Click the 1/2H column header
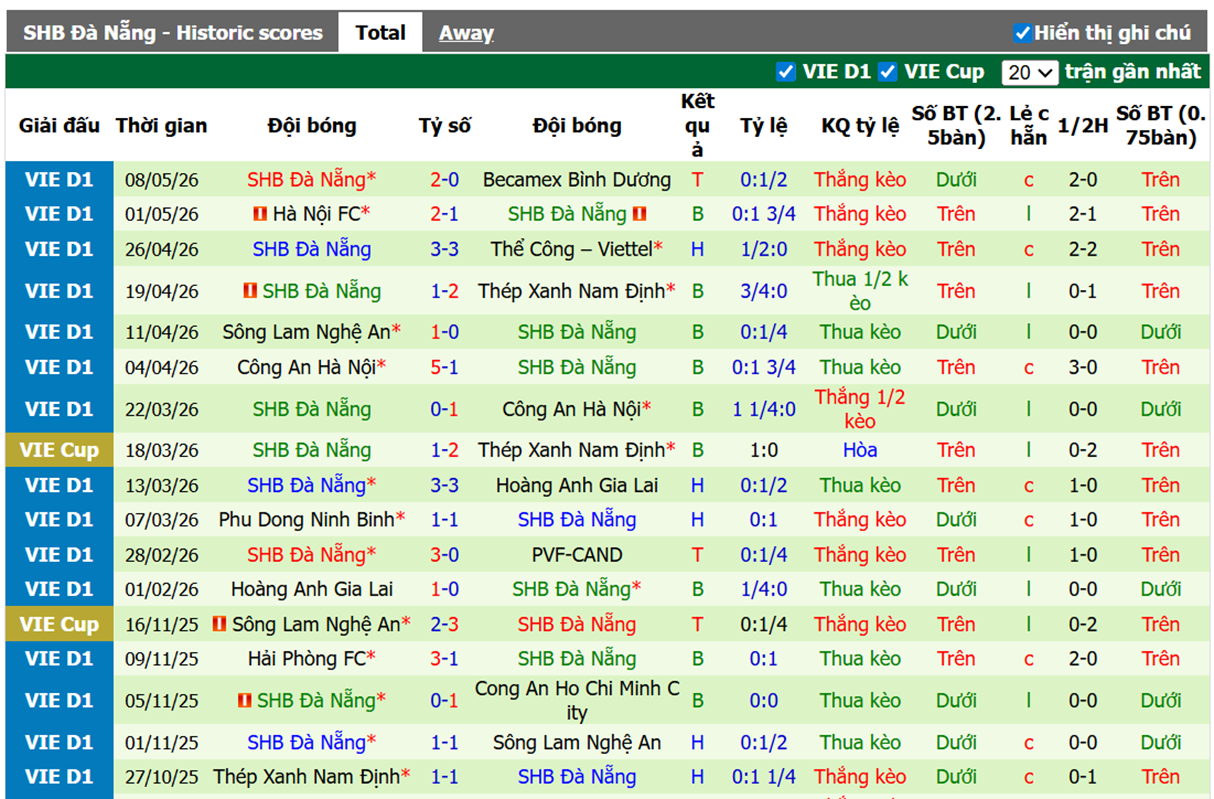The width and height of the screenshot is (1214, 799). (1083, 126)
